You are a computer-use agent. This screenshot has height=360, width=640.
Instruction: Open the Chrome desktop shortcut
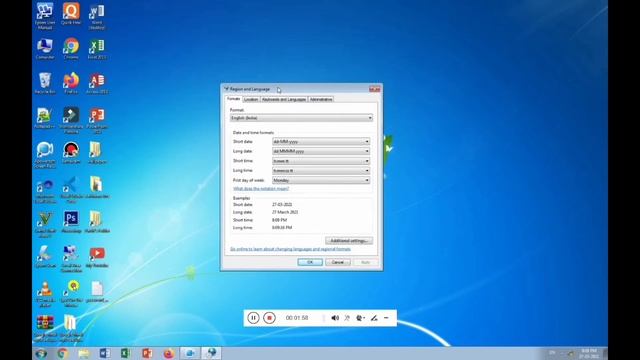pos(71,49)
